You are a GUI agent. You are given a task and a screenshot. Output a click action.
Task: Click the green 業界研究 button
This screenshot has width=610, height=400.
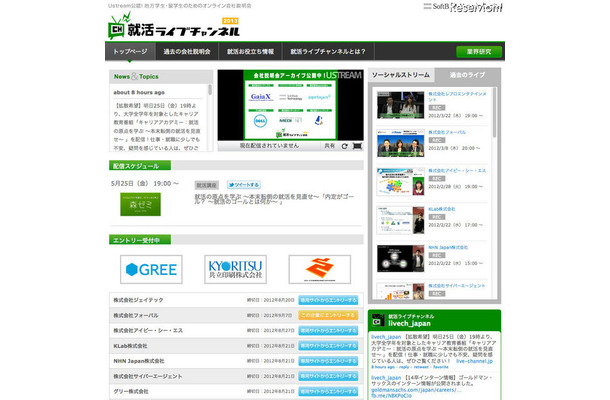click(479, 51)
